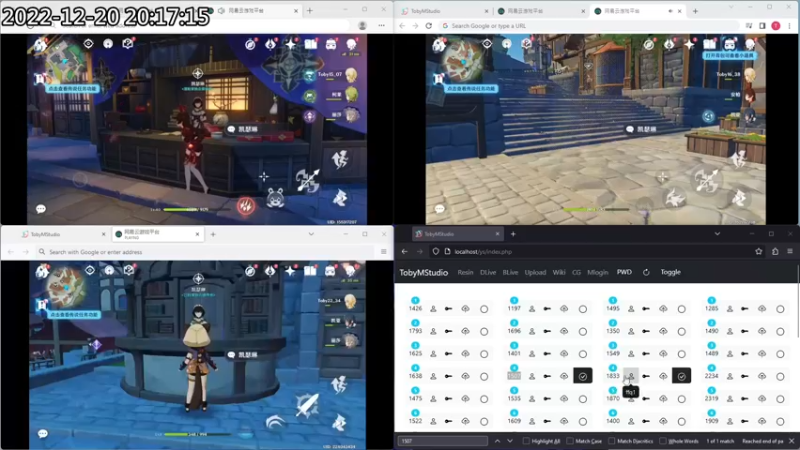800x450 pixels.
Task: Open tab list chevron in bottom-right browser
Action: tap(717, 234)
